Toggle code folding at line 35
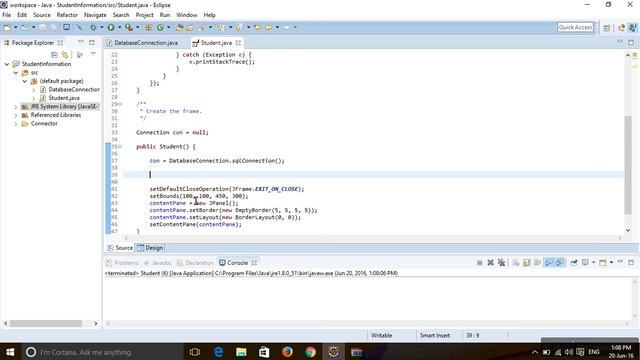 click(120, 146)
